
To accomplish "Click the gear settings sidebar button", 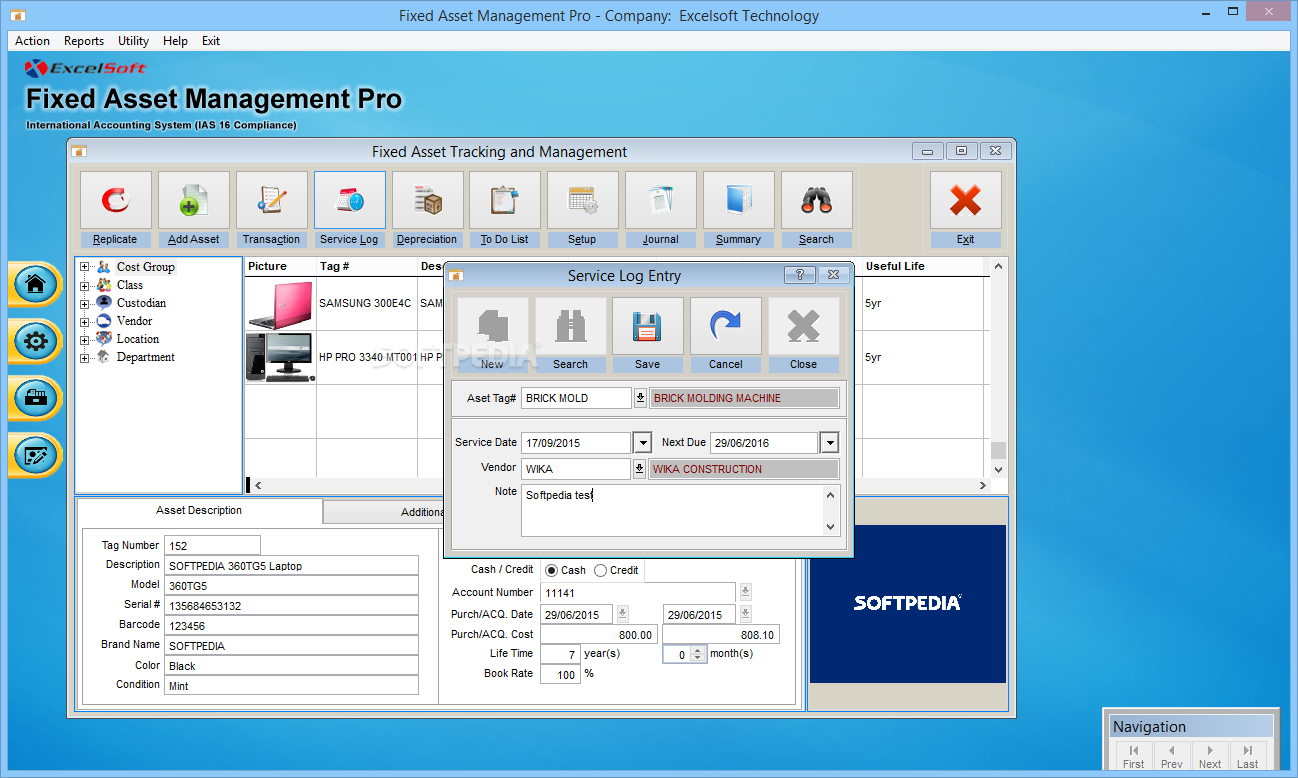I will 36,342.
